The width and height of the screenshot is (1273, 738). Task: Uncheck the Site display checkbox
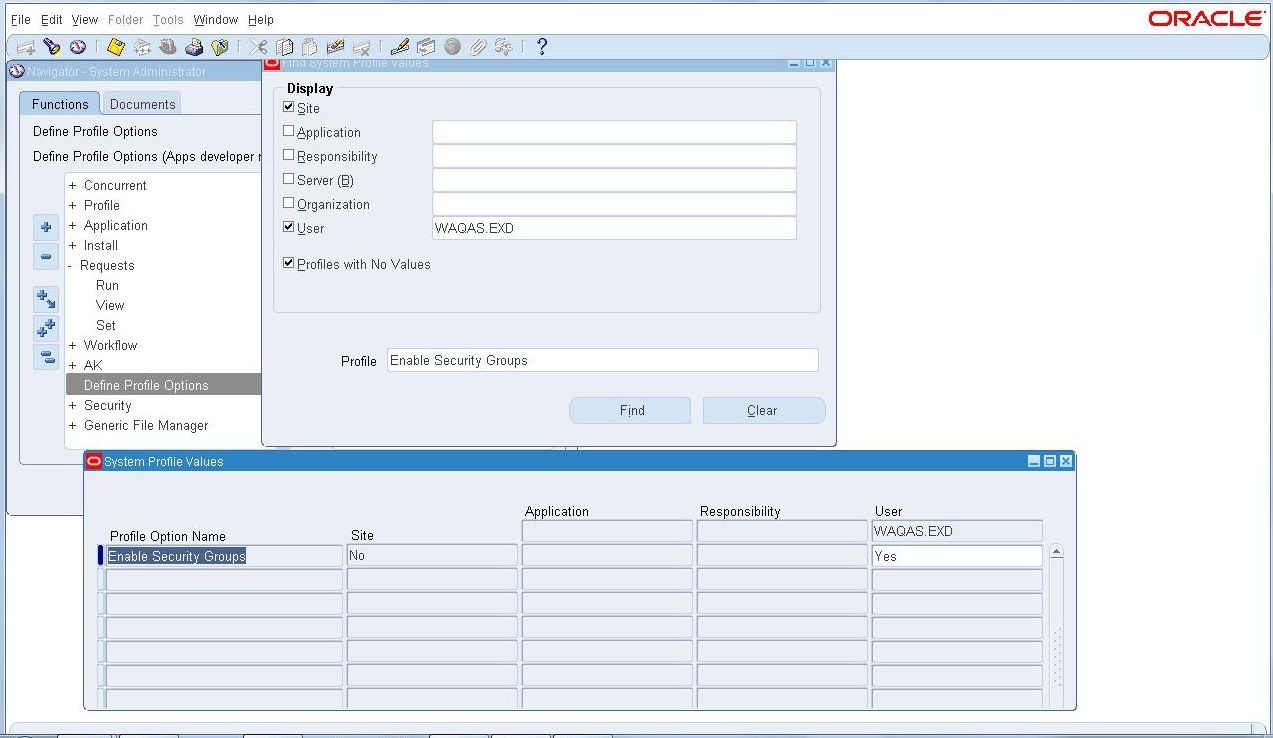288,108
